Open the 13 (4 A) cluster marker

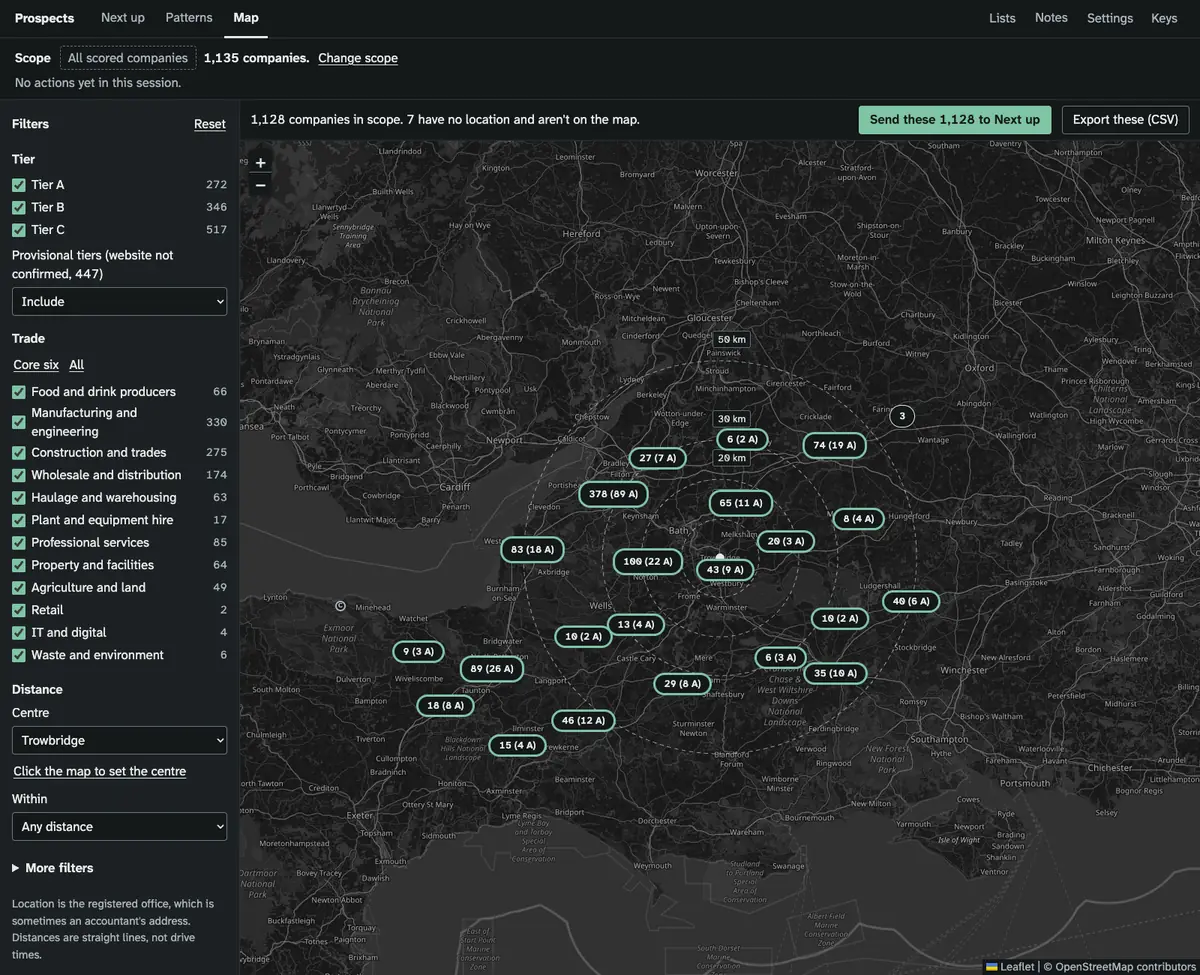pyautogui.click(x=636, y=624)
